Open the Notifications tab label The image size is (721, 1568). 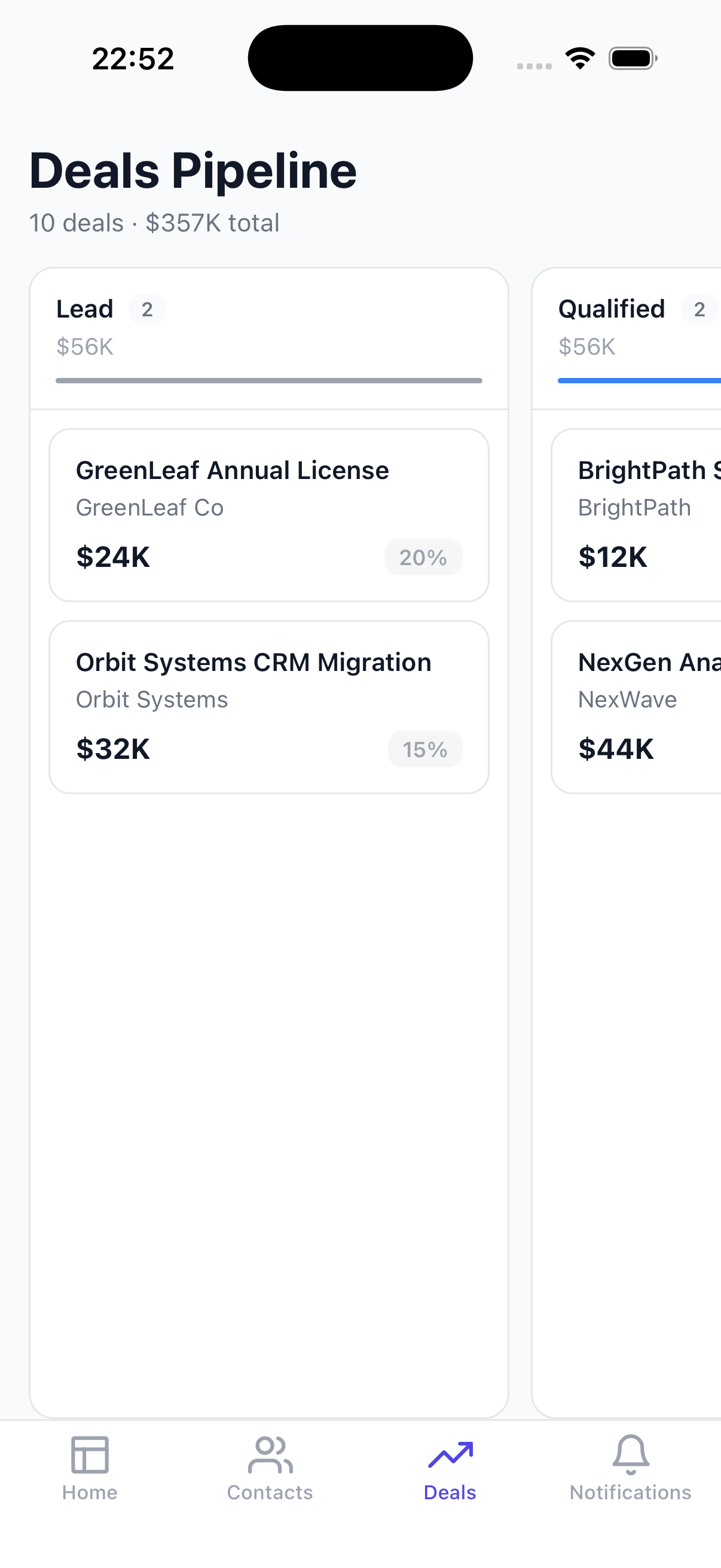pos(630,1493)
